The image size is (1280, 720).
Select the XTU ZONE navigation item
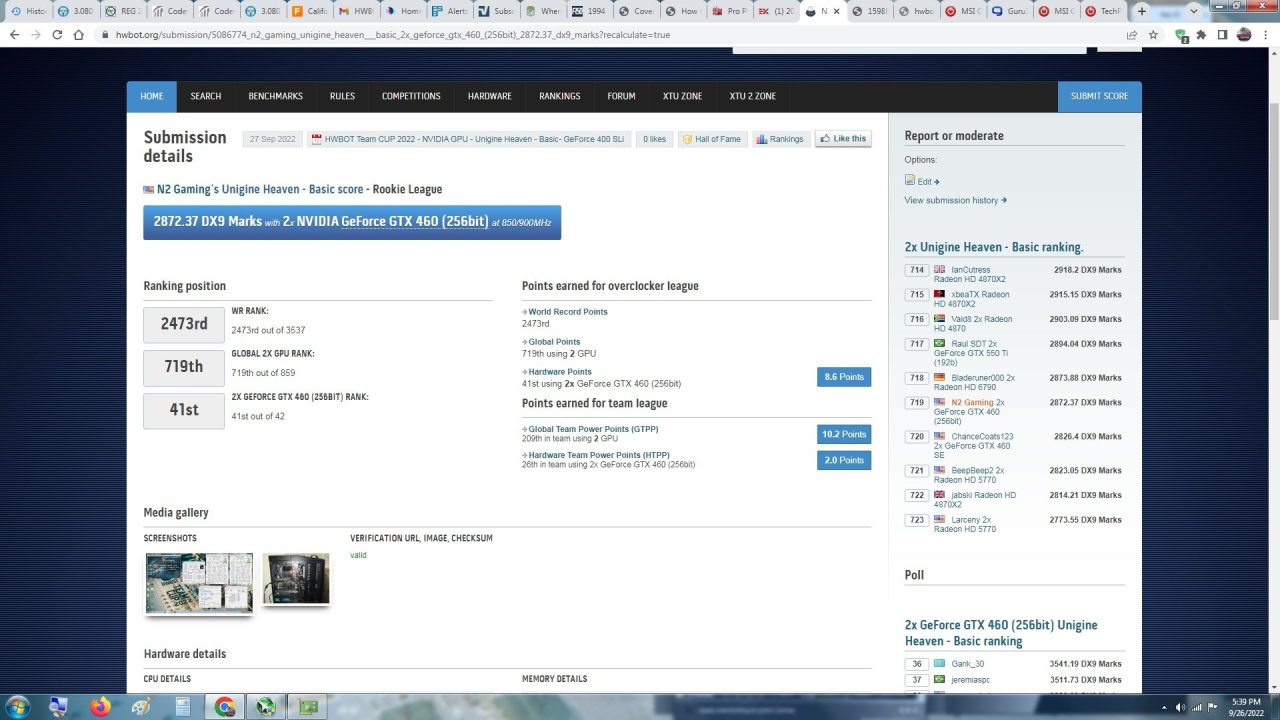(x=682, y=96)
